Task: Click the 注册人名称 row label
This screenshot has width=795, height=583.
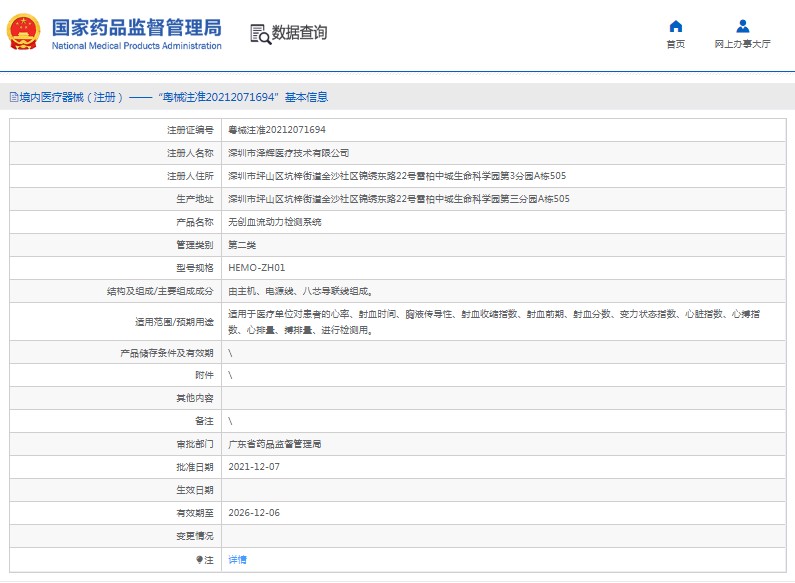Action: [190, 153]
